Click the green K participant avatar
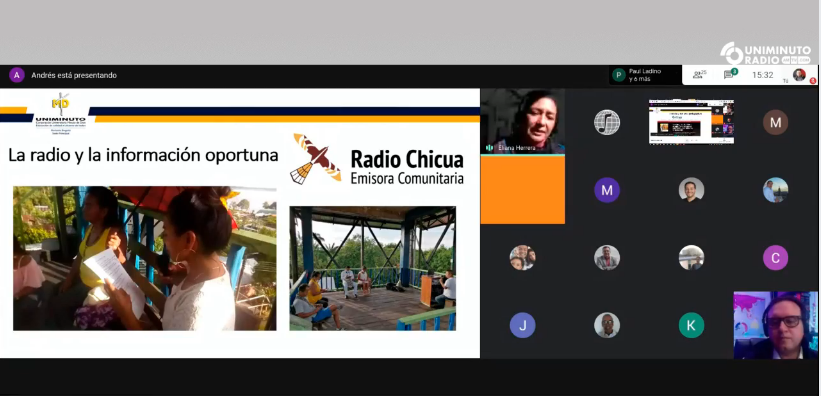Image resolution: width=823 pixels, height=397 pixels. pyautogui.click(x=691, y=325)
